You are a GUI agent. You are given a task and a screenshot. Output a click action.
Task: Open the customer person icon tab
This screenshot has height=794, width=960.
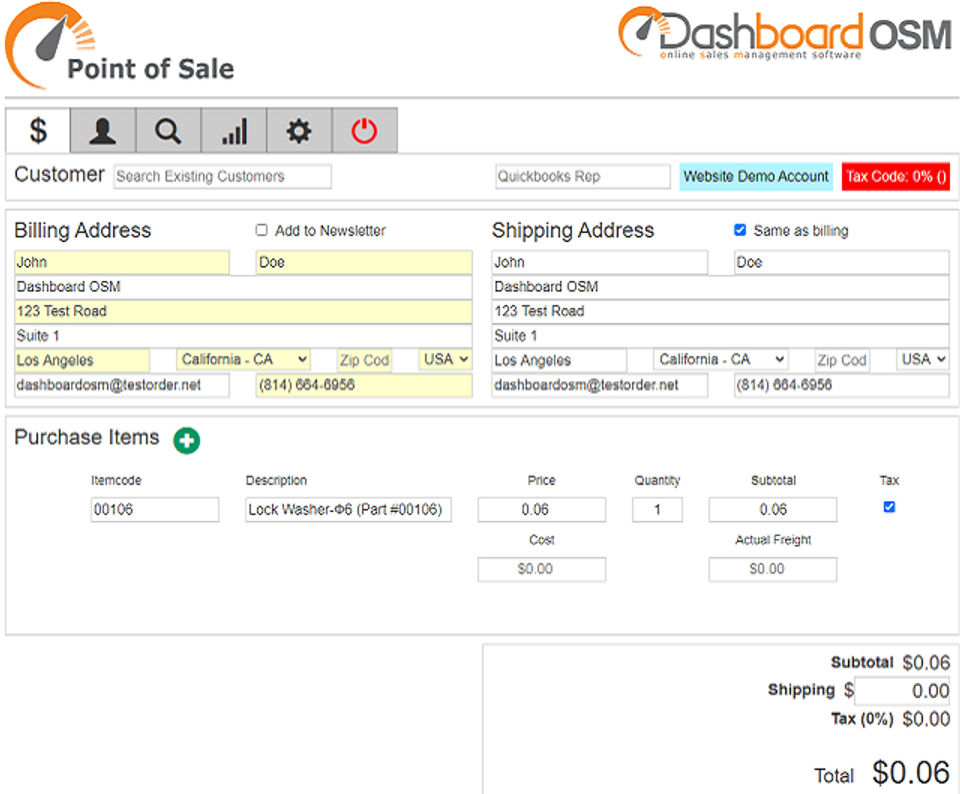coord(103,130)
